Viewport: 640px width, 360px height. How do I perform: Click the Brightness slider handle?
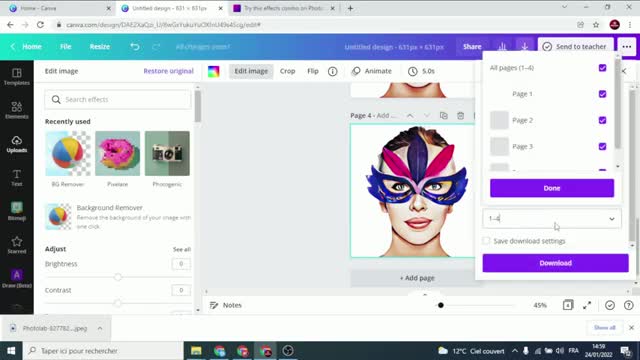(118, 277)
